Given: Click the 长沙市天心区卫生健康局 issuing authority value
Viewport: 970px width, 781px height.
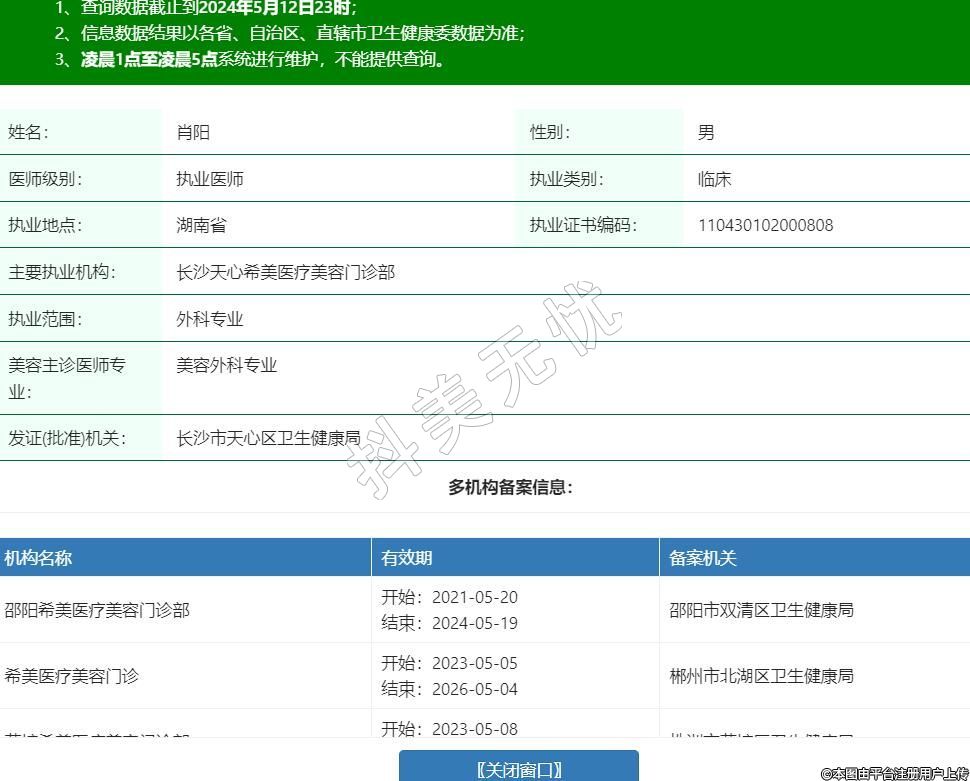Looking at the screenshot, I should click(x=268, y=438).
